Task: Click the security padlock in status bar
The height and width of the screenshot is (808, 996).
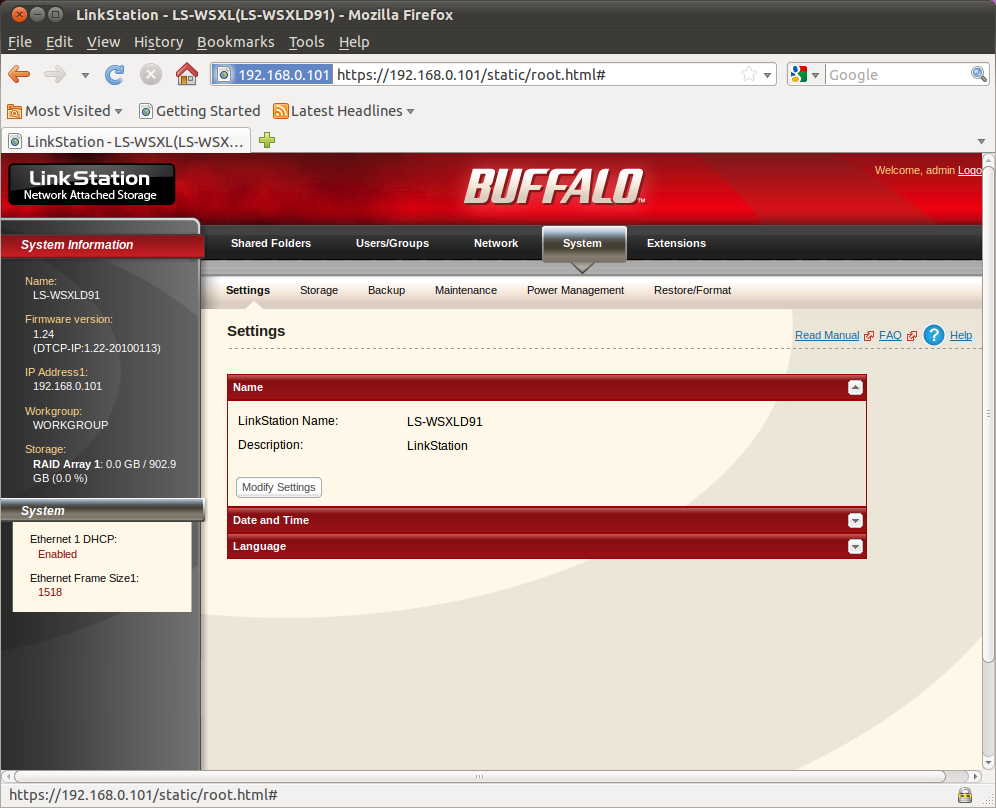Action: coord(965,795)
